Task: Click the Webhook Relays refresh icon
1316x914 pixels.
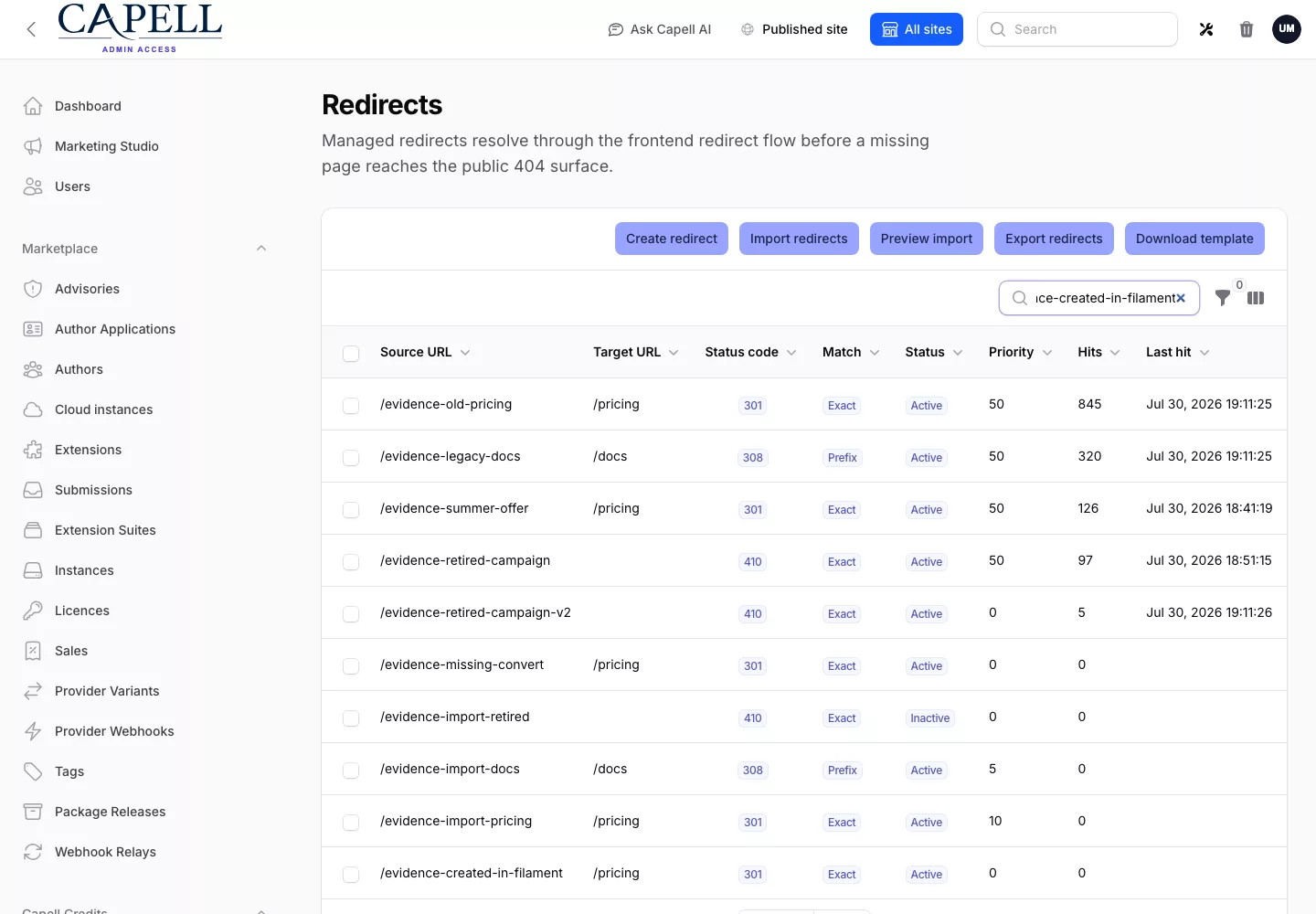Action: click(x=33, y=852)
